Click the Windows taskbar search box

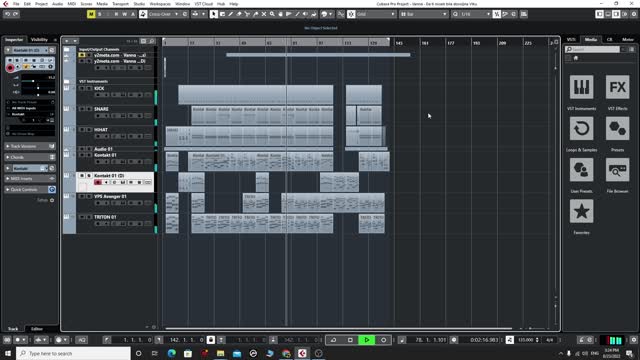(73, 353)
